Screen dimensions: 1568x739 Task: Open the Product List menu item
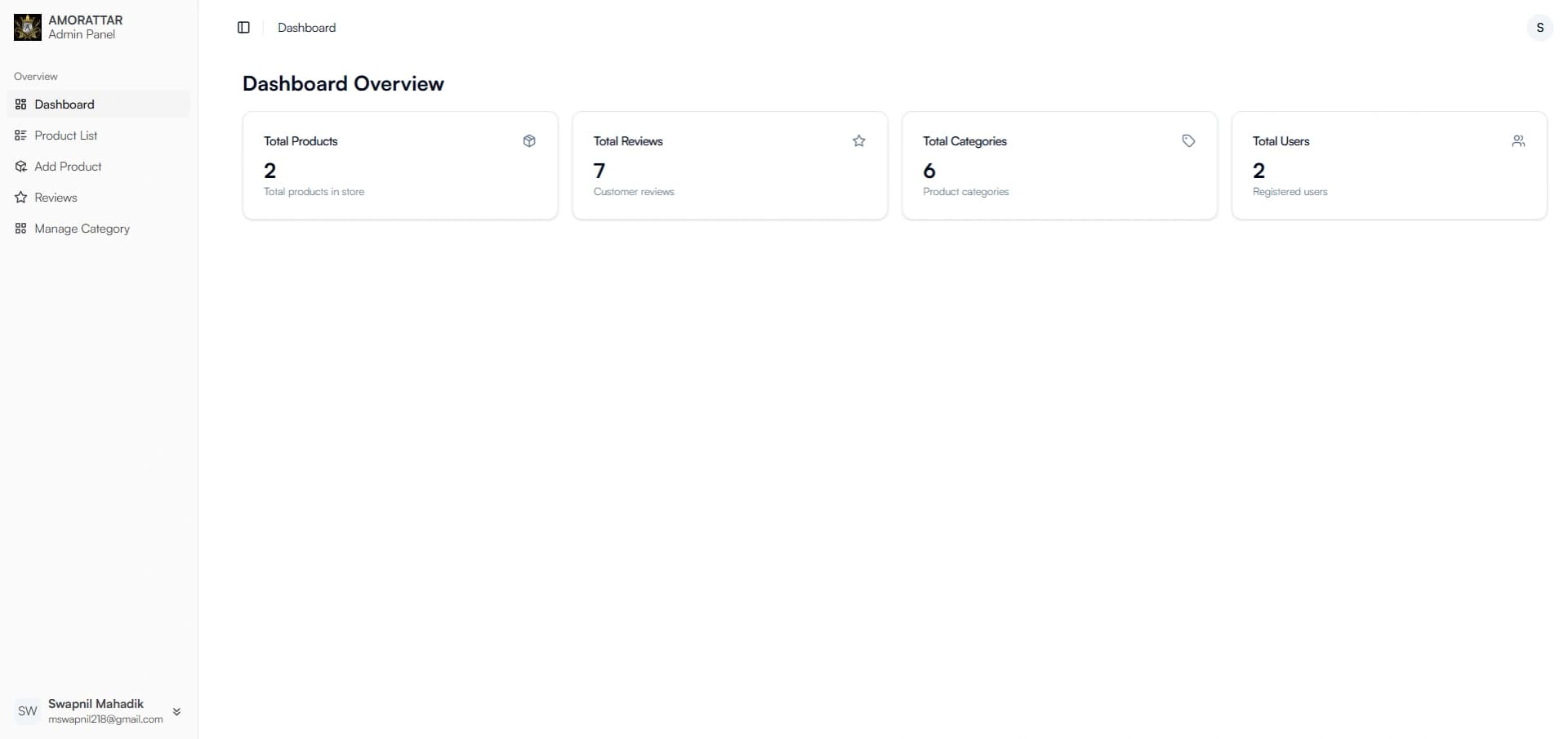click(99, 136)
